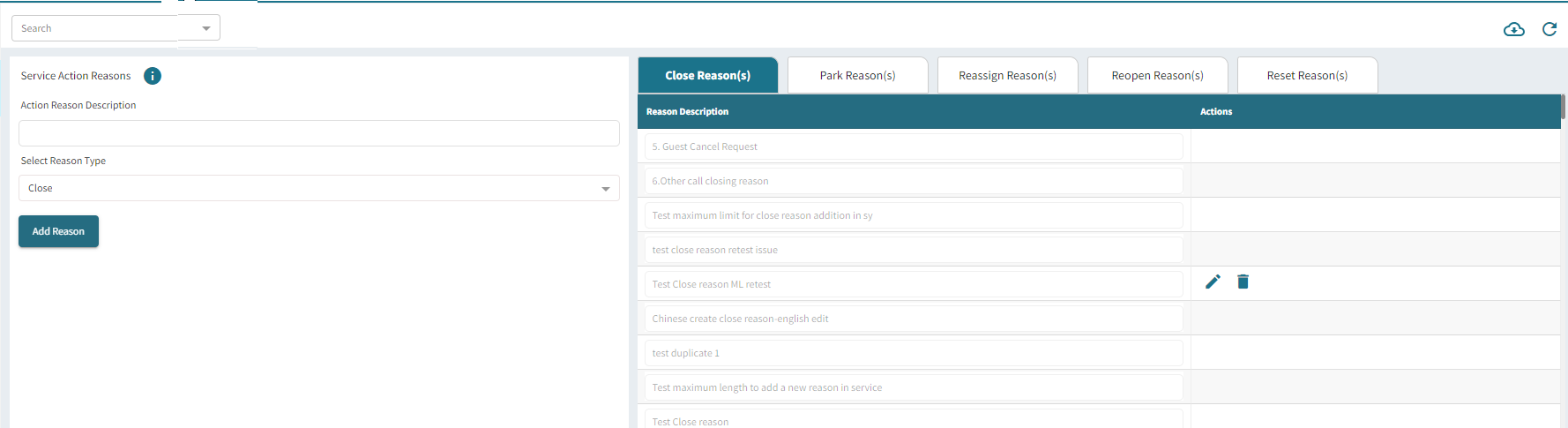Click the pencil edit icon in Actions column
This screenshot has height=428, width=1568.
tap(1213, 282)
